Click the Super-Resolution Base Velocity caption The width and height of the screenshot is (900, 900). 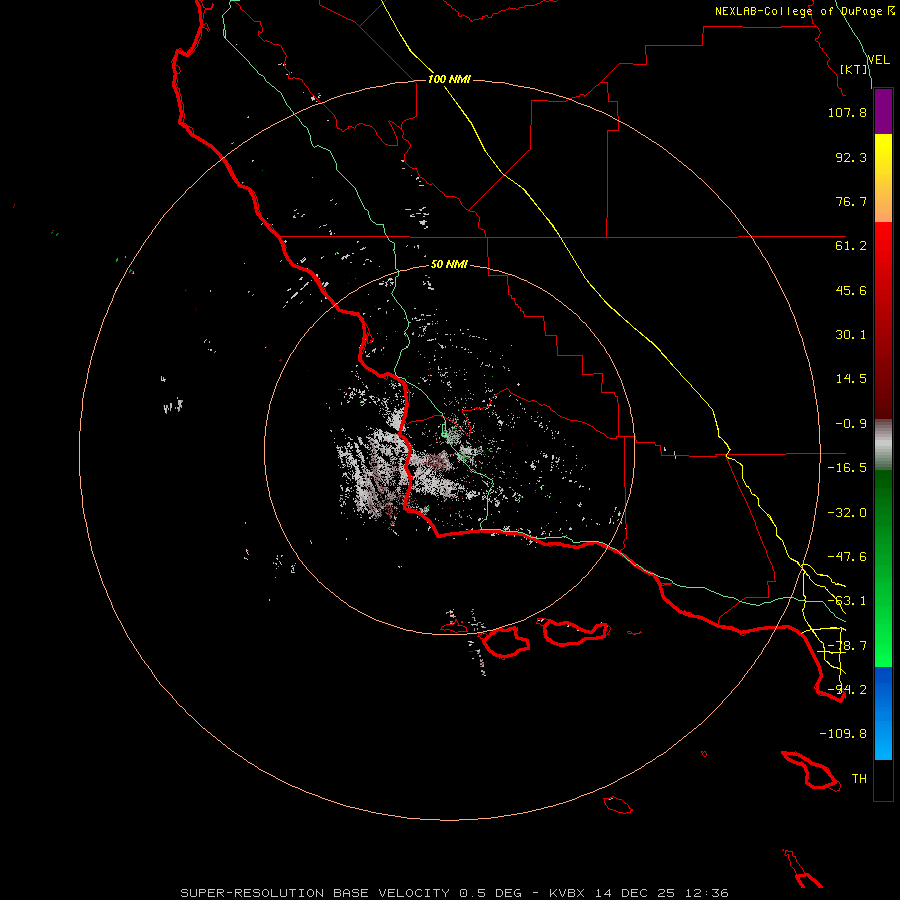pos(455,893)
